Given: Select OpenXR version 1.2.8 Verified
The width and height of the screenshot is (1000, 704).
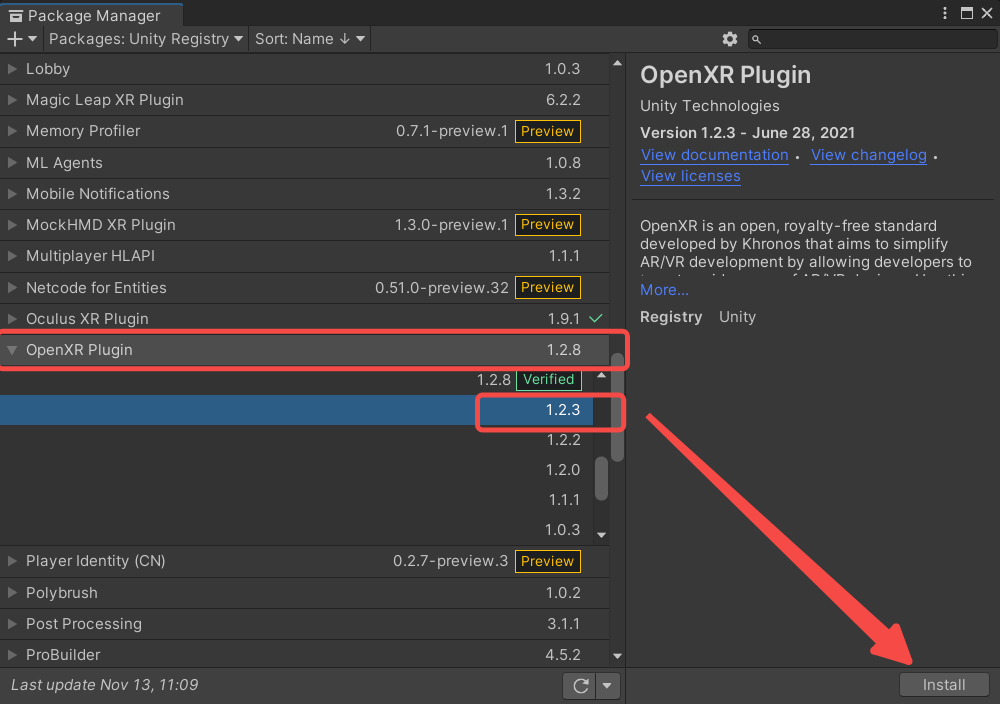Looking at the screenshot, I should coord(297,379).
